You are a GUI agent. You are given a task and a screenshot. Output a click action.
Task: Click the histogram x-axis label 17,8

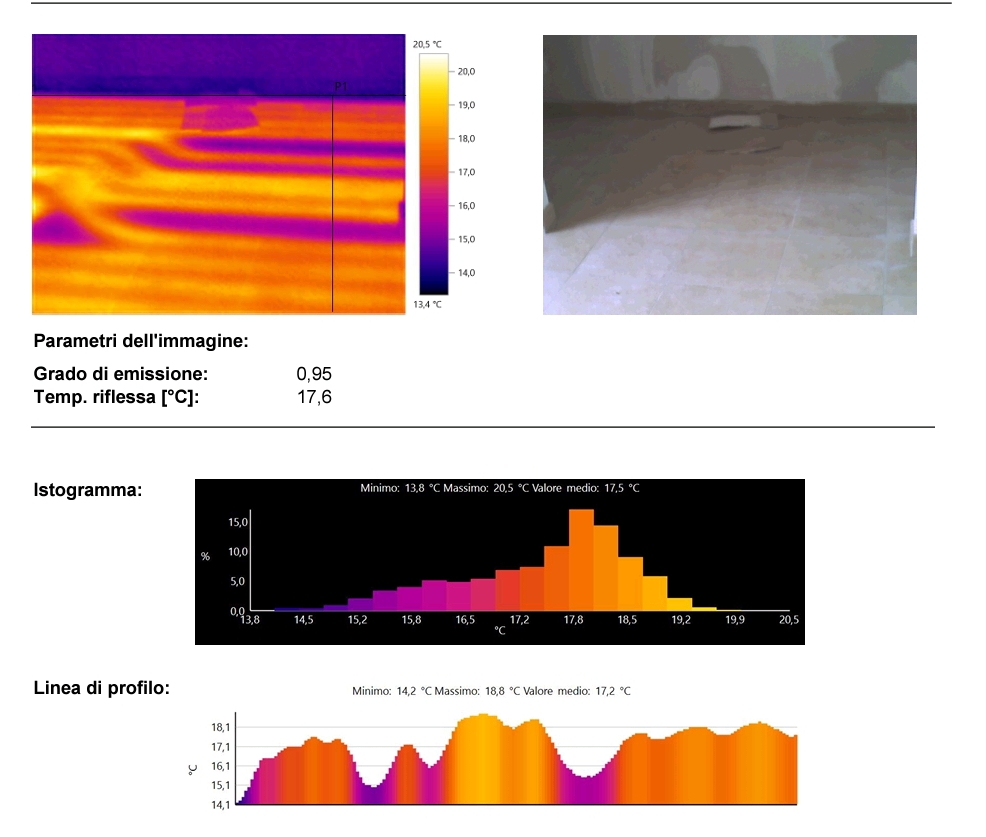573,620
